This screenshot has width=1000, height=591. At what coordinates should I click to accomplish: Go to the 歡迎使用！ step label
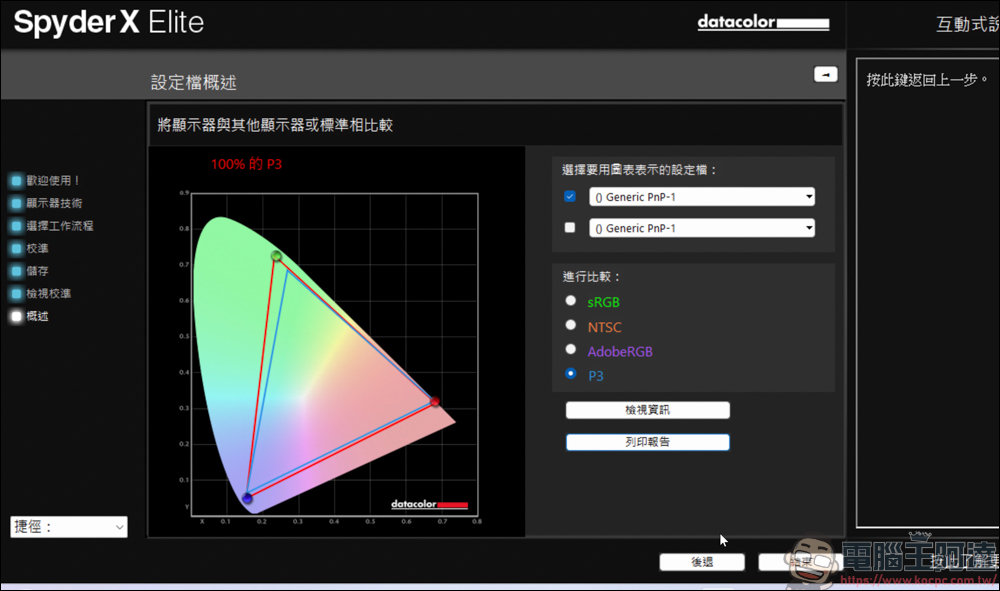pyautogui.click(x=53, y=180)
